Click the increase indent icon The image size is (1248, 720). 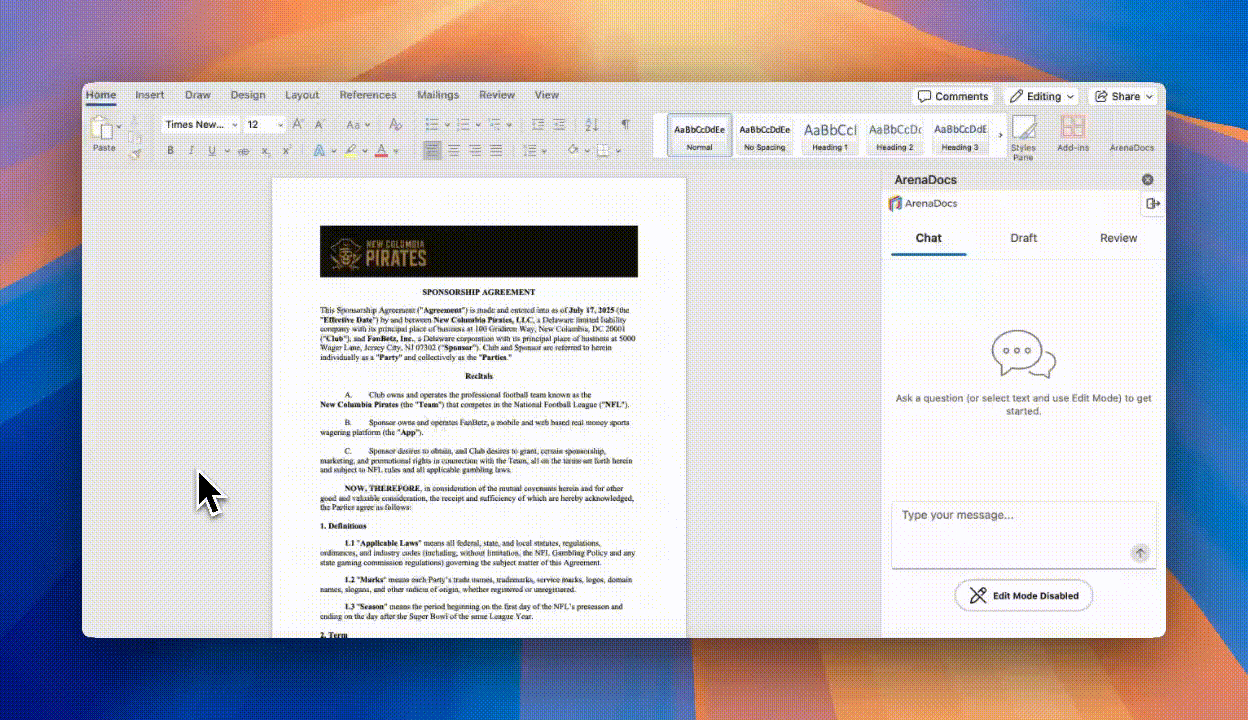click(x=558, y=124)
